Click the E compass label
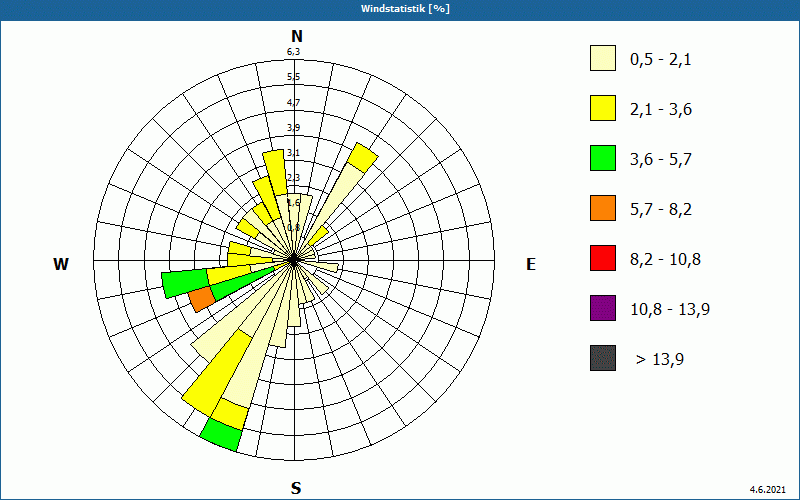 [x=531, y=264]
